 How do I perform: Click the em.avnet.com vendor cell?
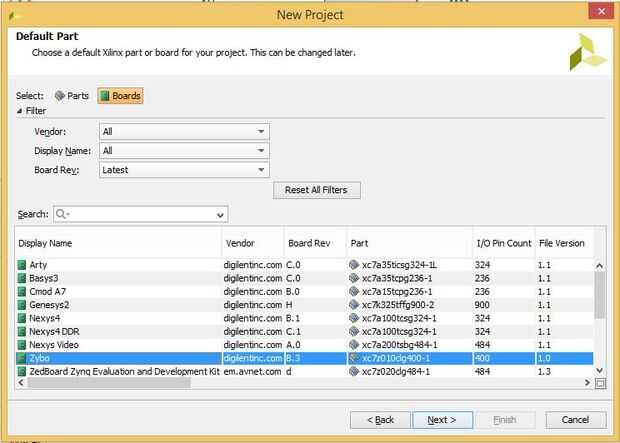click(252, 372)
